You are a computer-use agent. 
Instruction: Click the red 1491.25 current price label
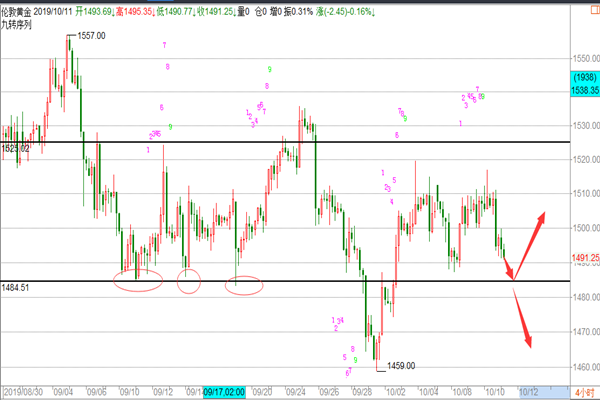584,258
